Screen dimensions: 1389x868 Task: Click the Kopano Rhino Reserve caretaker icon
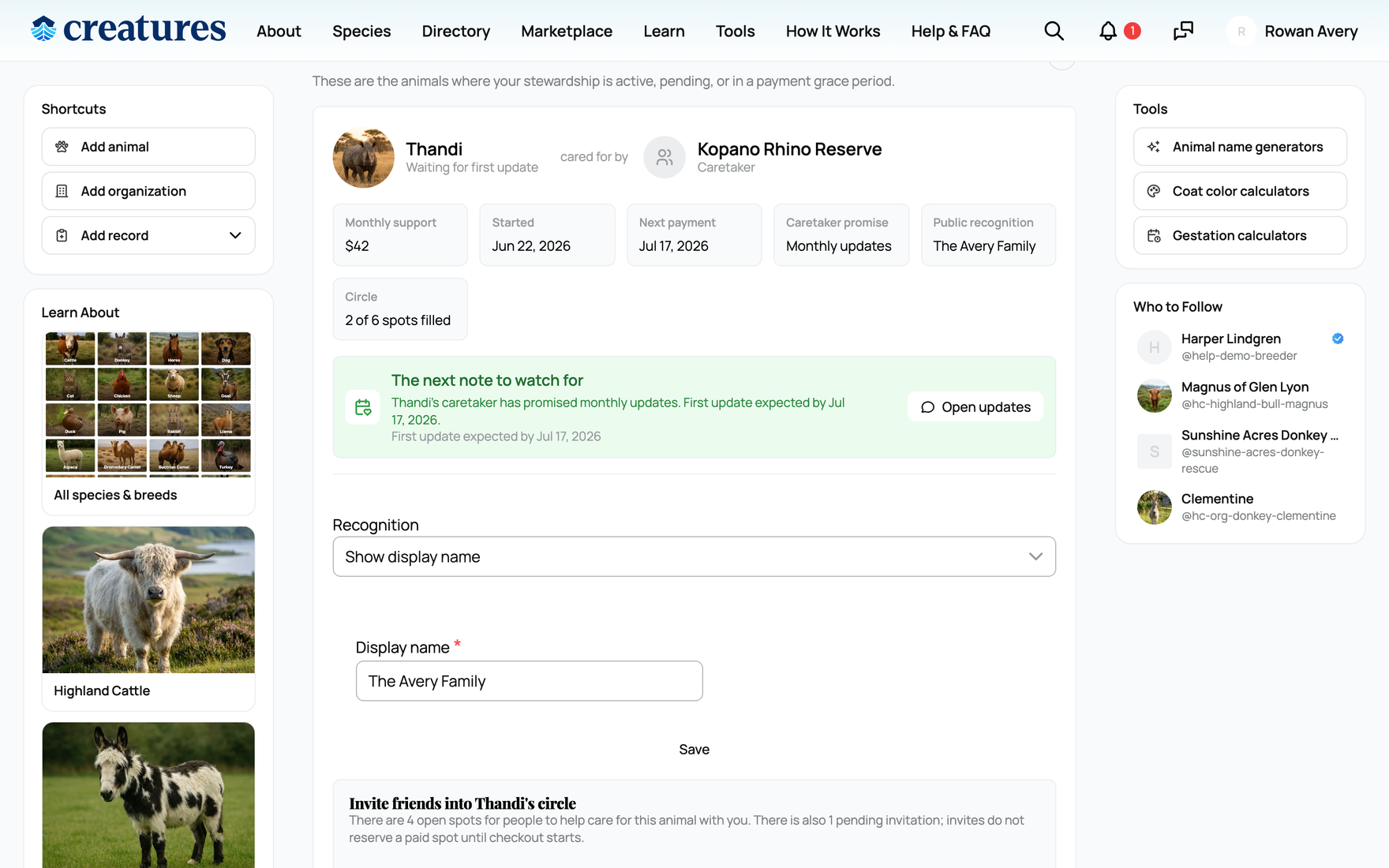(x=665, y=157)
